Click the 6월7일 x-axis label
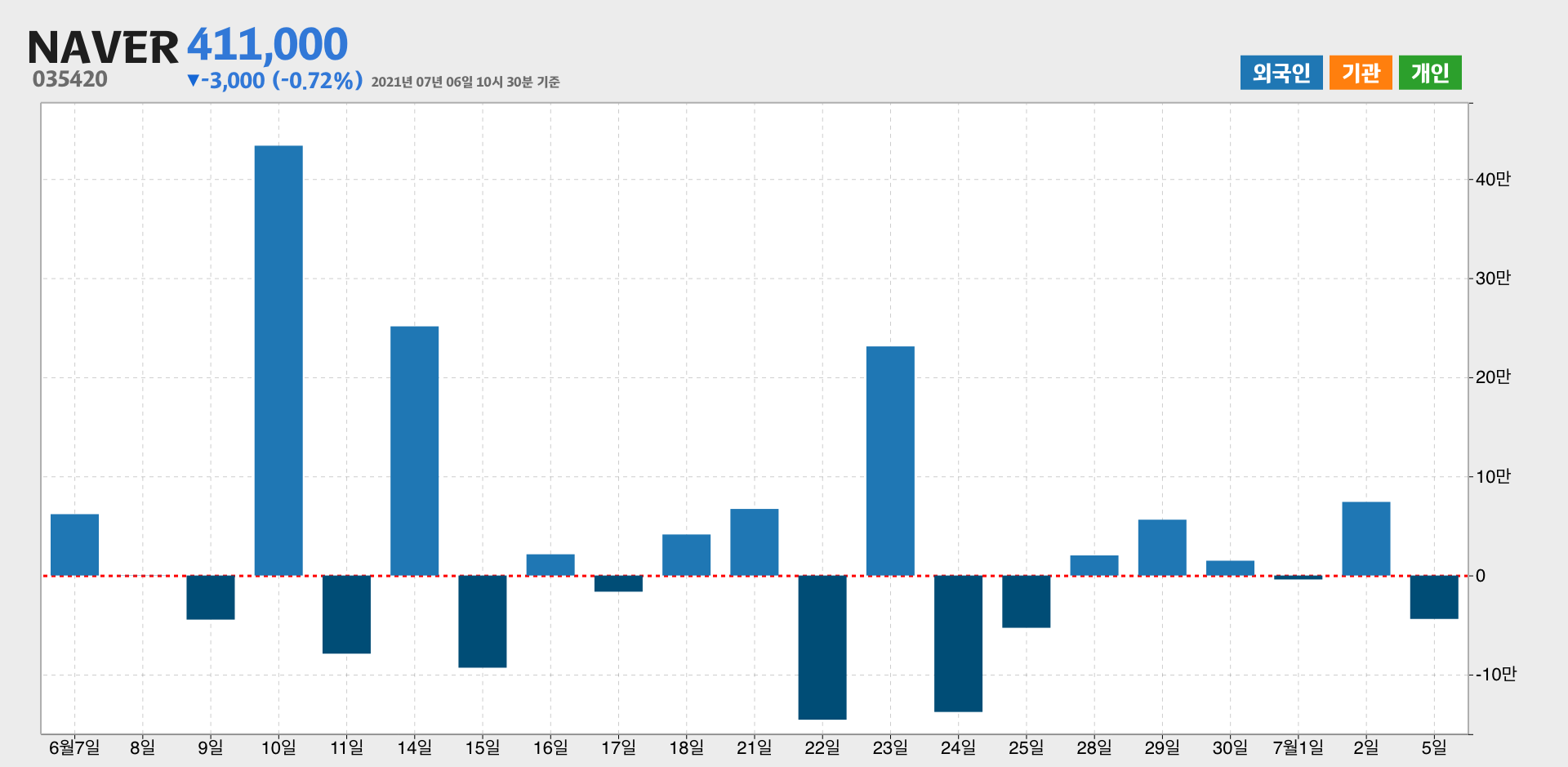Viewport: 1568px width, 767px height. [x=74, y=747]
